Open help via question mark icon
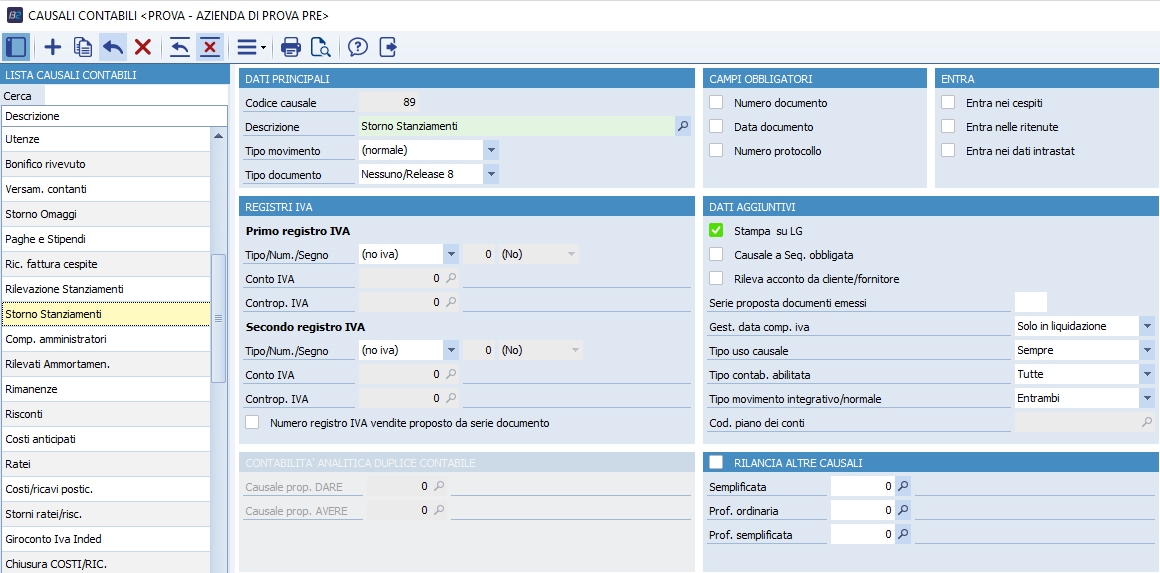This screenshot has width=1160, height=573. [x=358, y=47]
